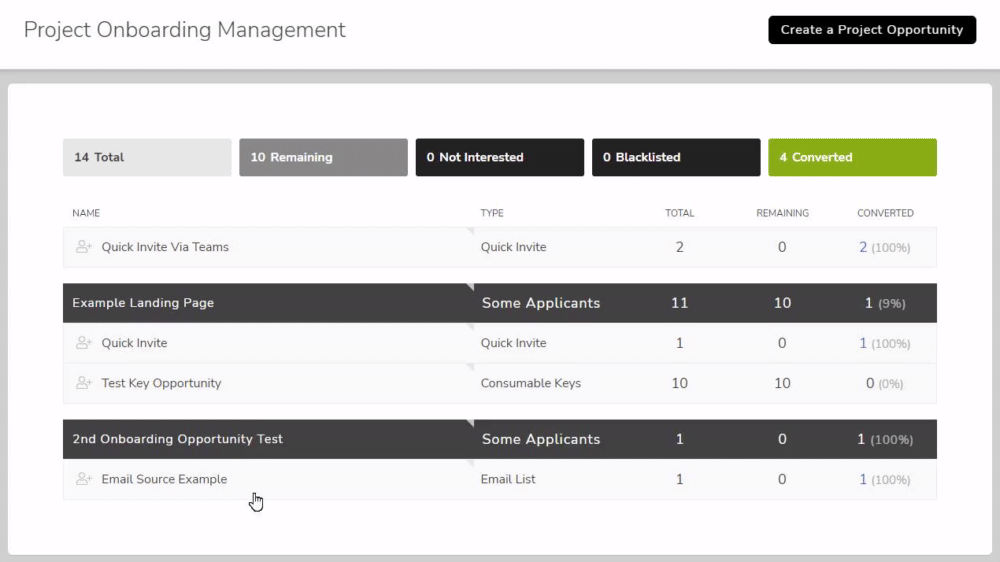1000x562 pixels.
Task: Open the Test Key Opportunity row
Action: click(499, 383)
